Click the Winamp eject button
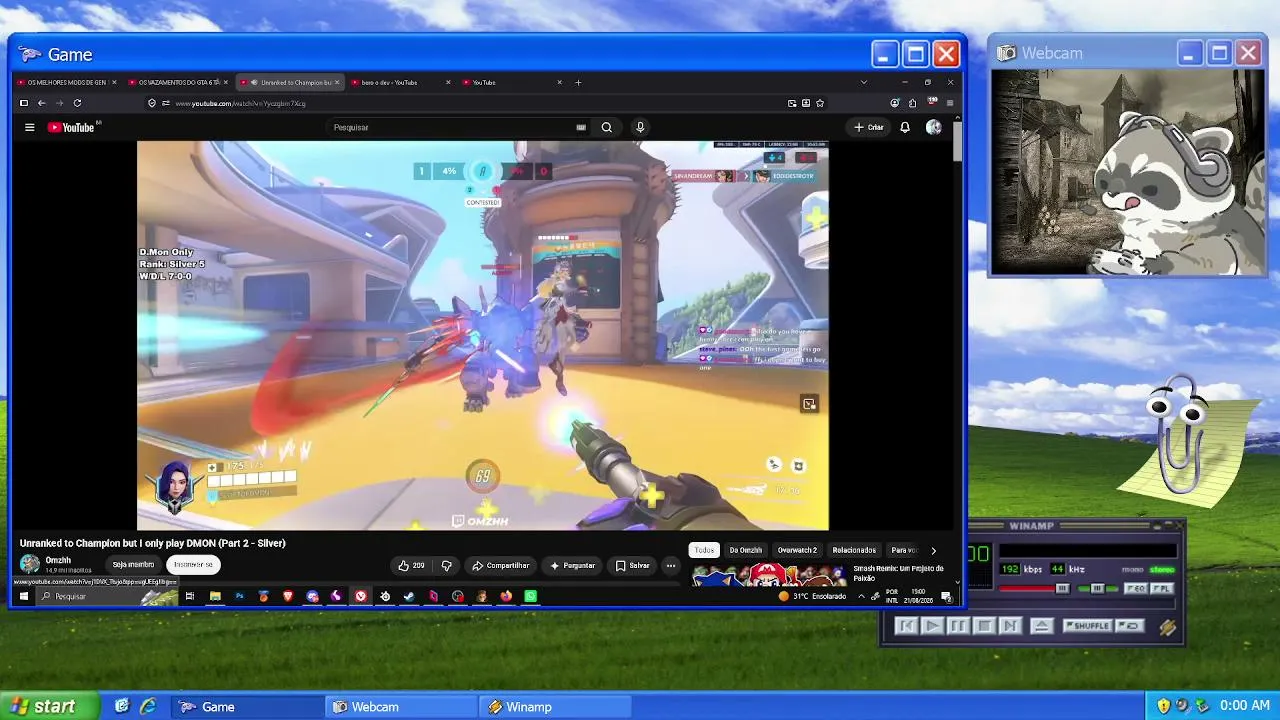Screen dimensions: 1280x720 [x=1041, y=626]
